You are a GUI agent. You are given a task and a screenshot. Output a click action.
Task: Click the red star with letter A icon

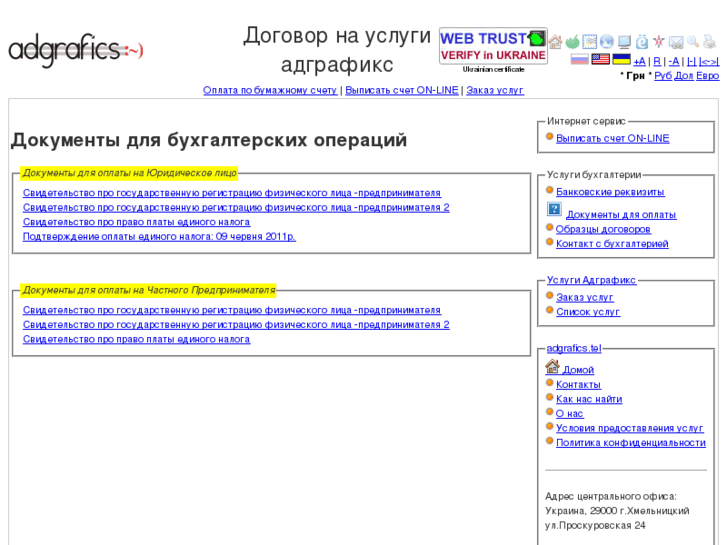tap(659, 42)
